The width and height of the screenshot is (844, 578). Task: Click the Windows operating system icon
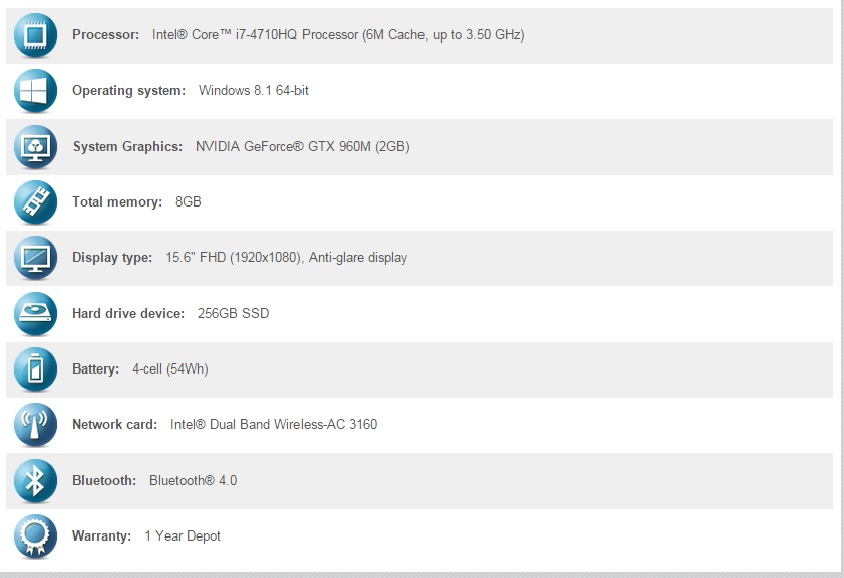(x=36, y=90)
